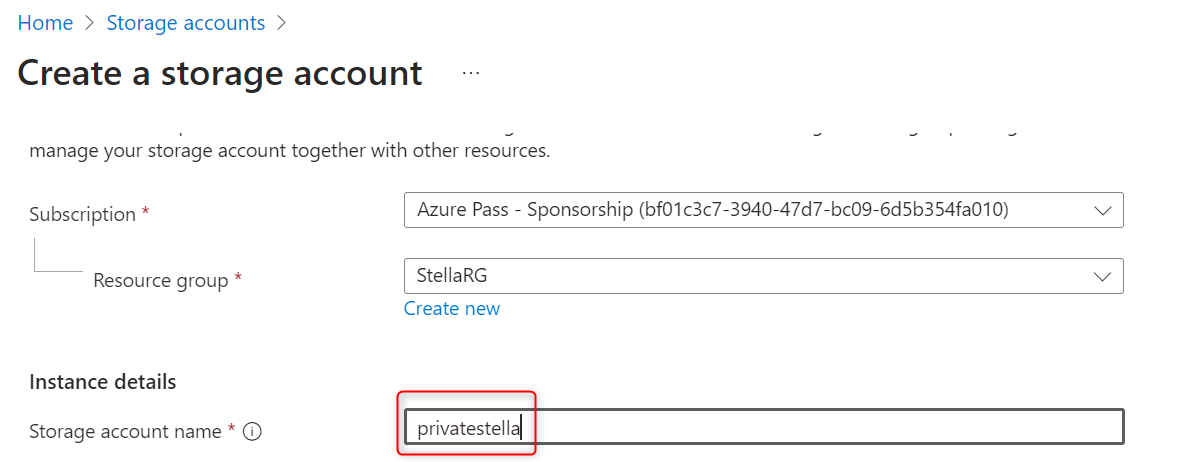Open the ellipsis more options menu
This screenshot has width=1183, height=462.
tap(471, 74)
